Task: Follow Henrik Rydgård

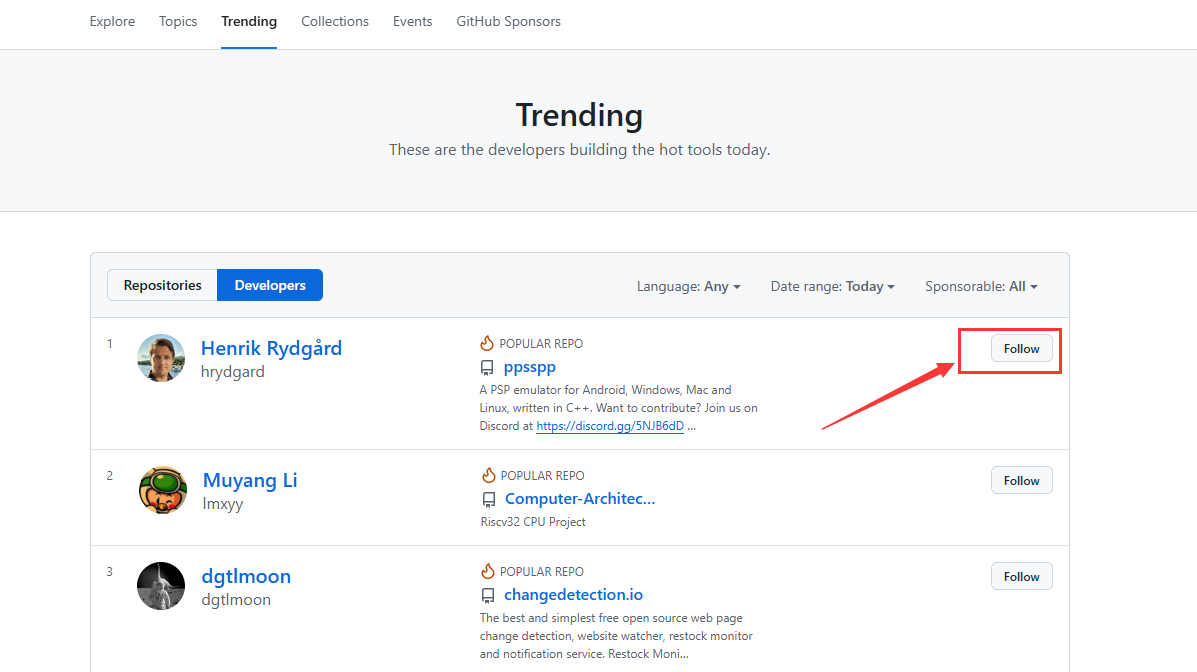Action: pos(1021,348)
